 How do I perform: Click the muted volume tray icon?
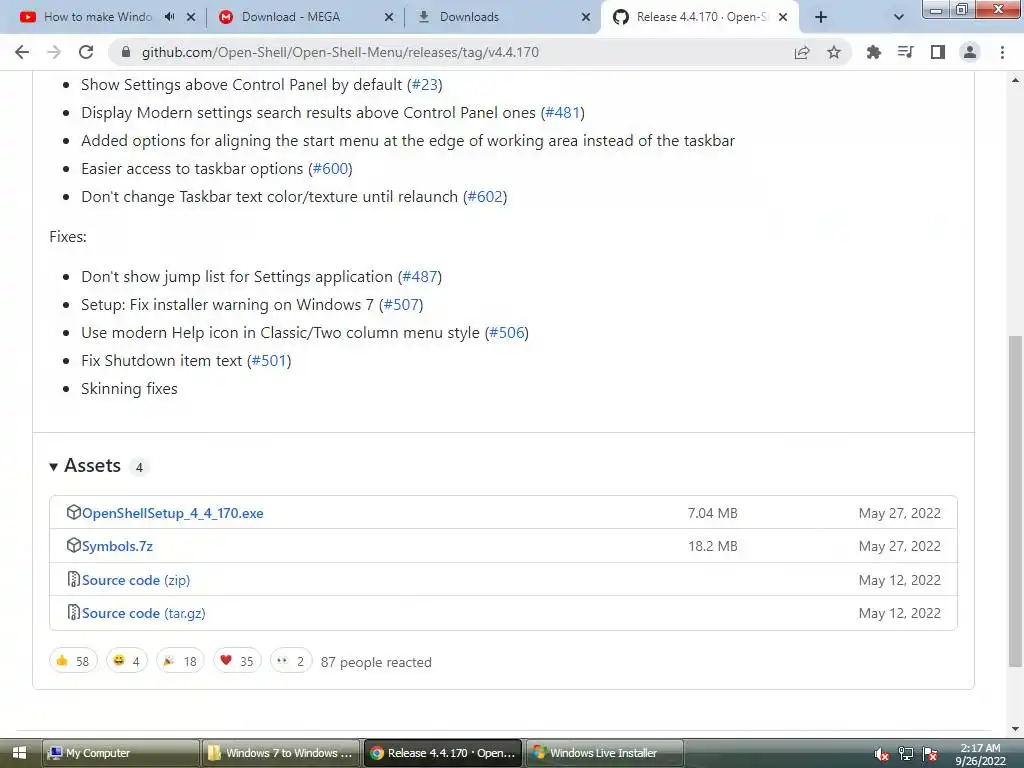(881, 754)
